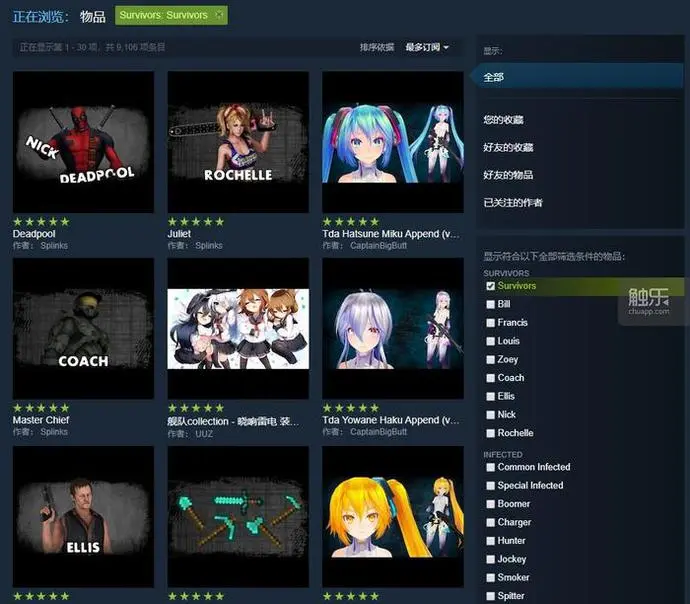Screen dimensions: 690x604
Task: Check the Bill filter
Action: click(x=490, y=304)
